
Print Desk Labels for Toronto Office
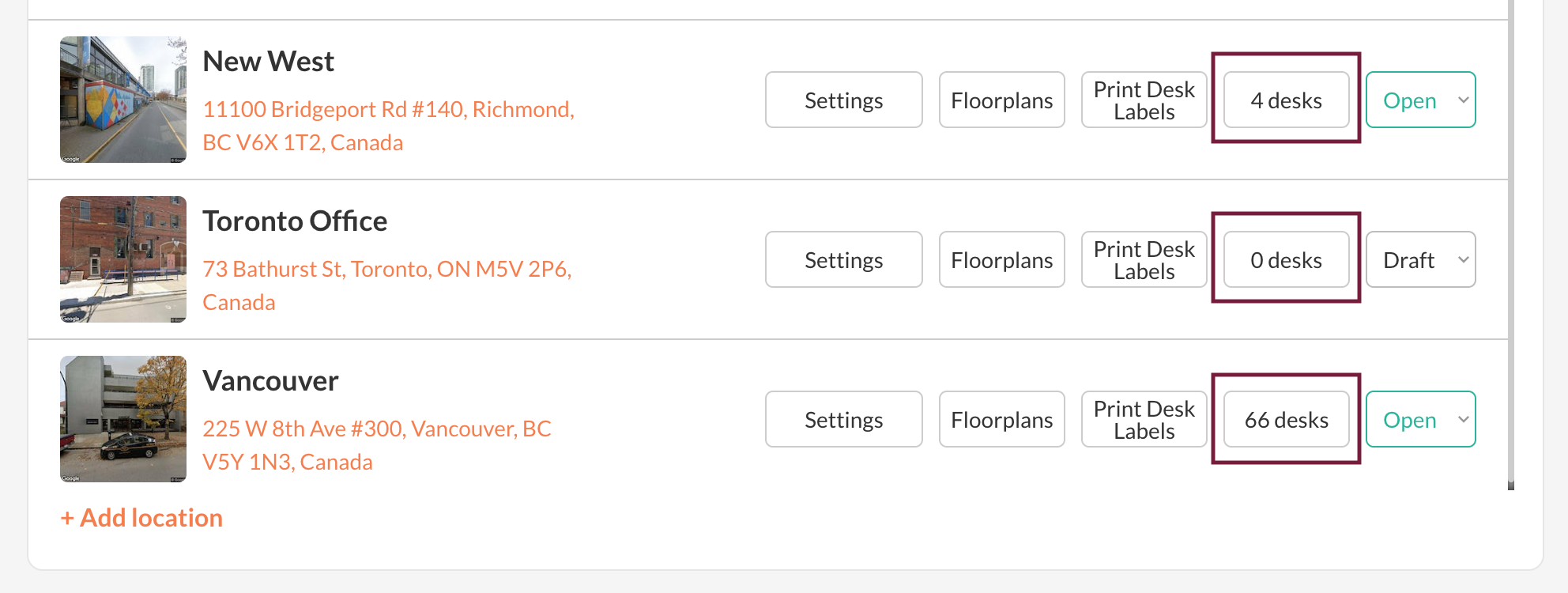1144,260
